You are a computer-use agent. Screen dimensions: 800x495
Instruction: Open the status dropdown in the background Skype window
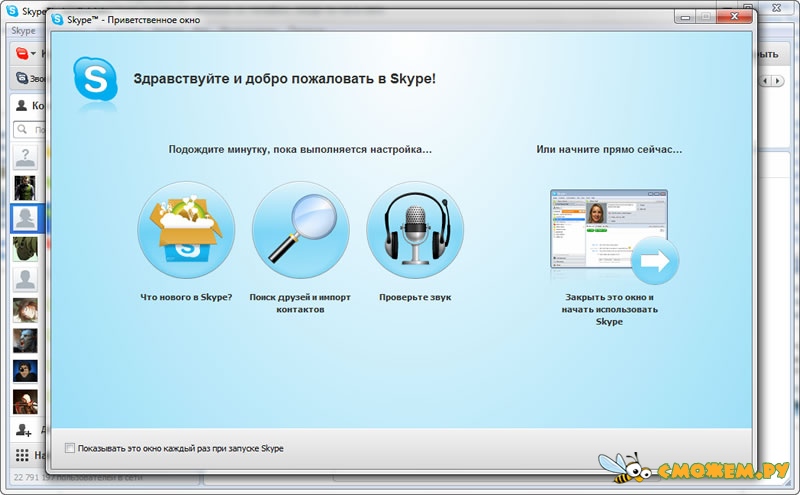click(26, 53)
